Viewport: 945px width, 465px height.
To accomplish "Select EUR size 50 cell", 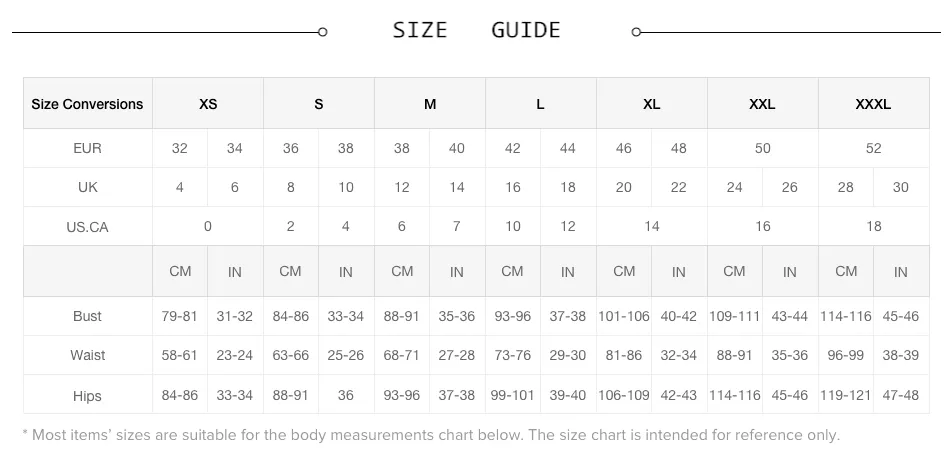I will (x=762, y=148).
